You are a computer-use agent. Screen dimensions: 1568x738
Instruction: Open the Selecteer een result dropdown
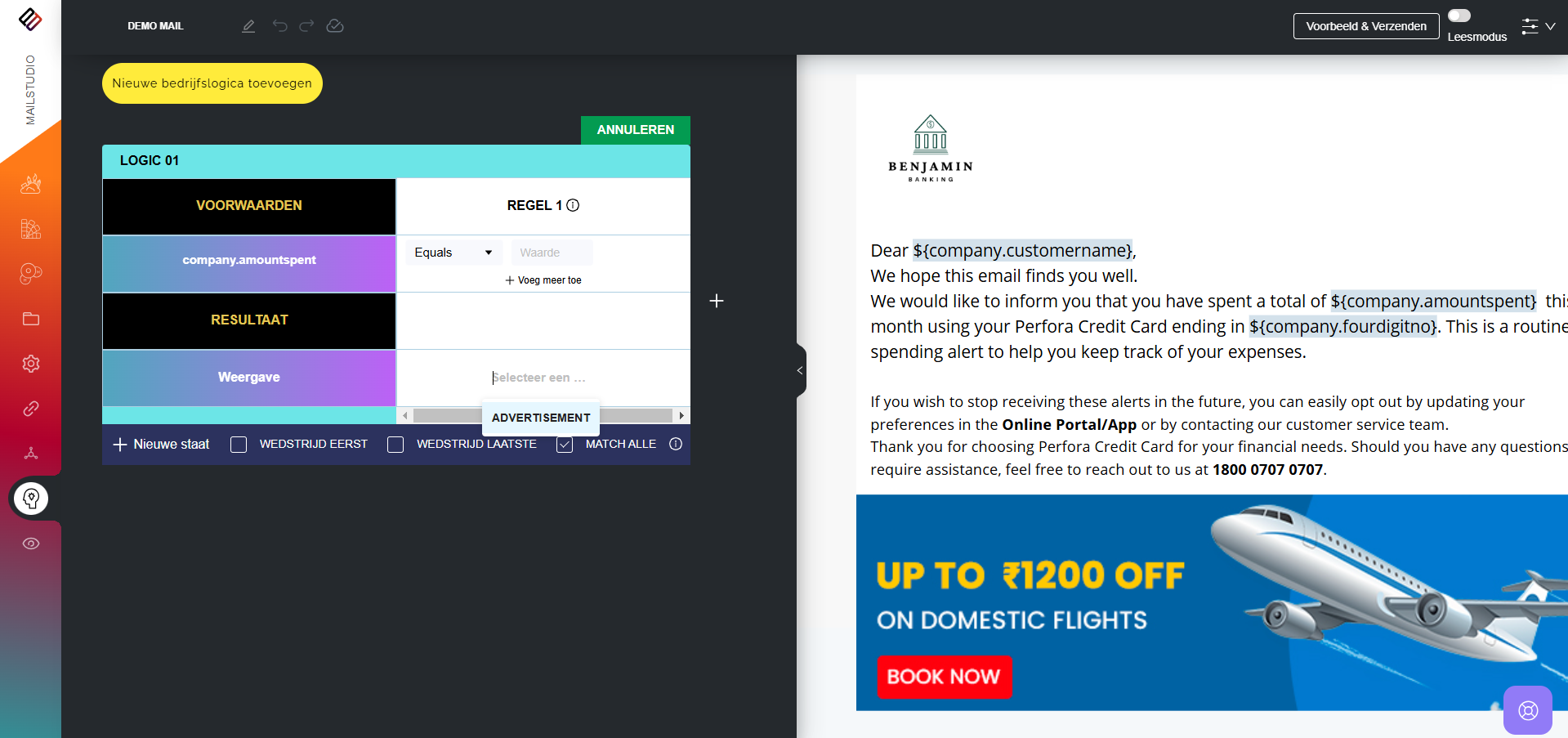click(539, 378)
